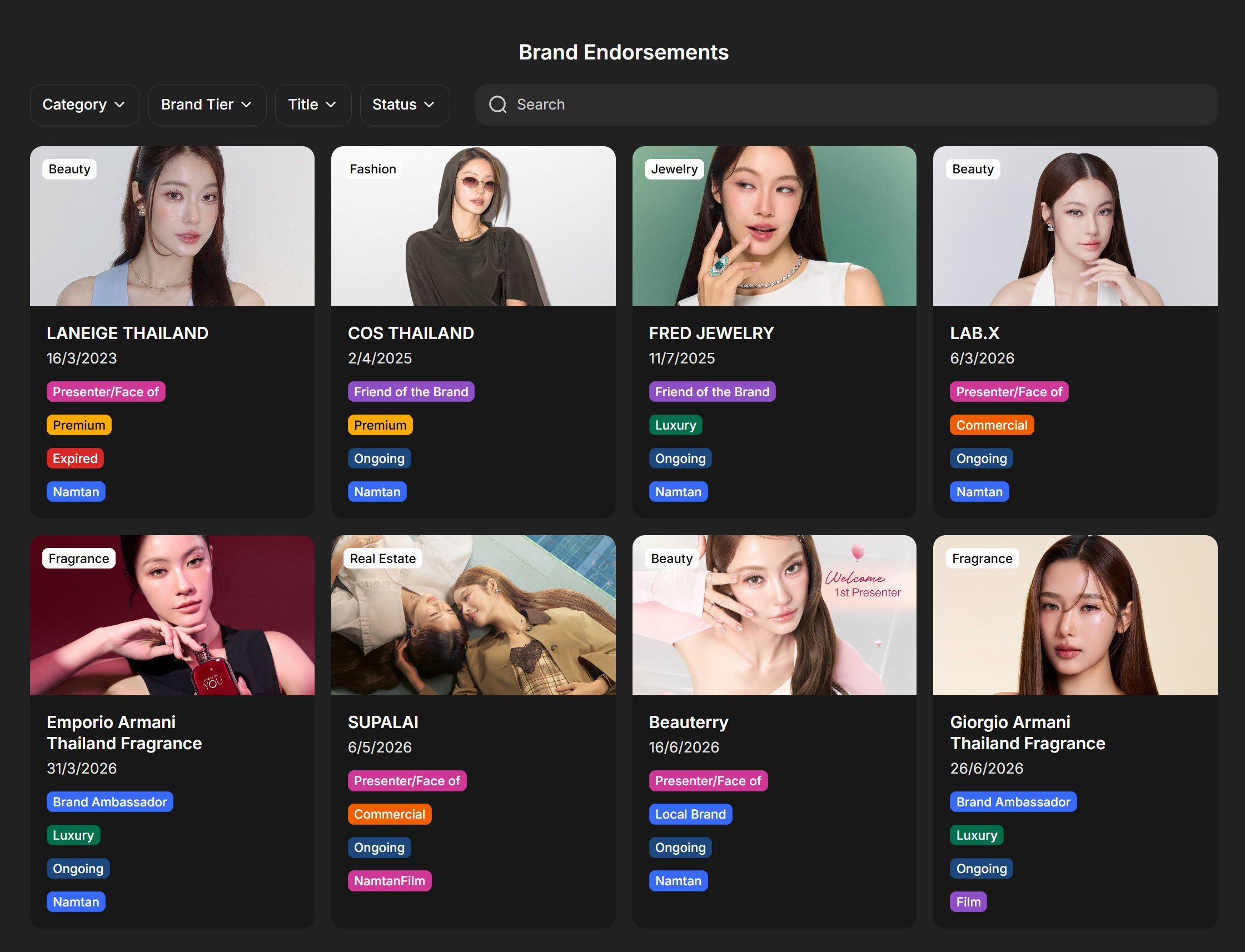Click the date 11/7/2025 on FRED JEWELRY
This screenshot has height=952, width=1245.
click(x=682, y=358)
